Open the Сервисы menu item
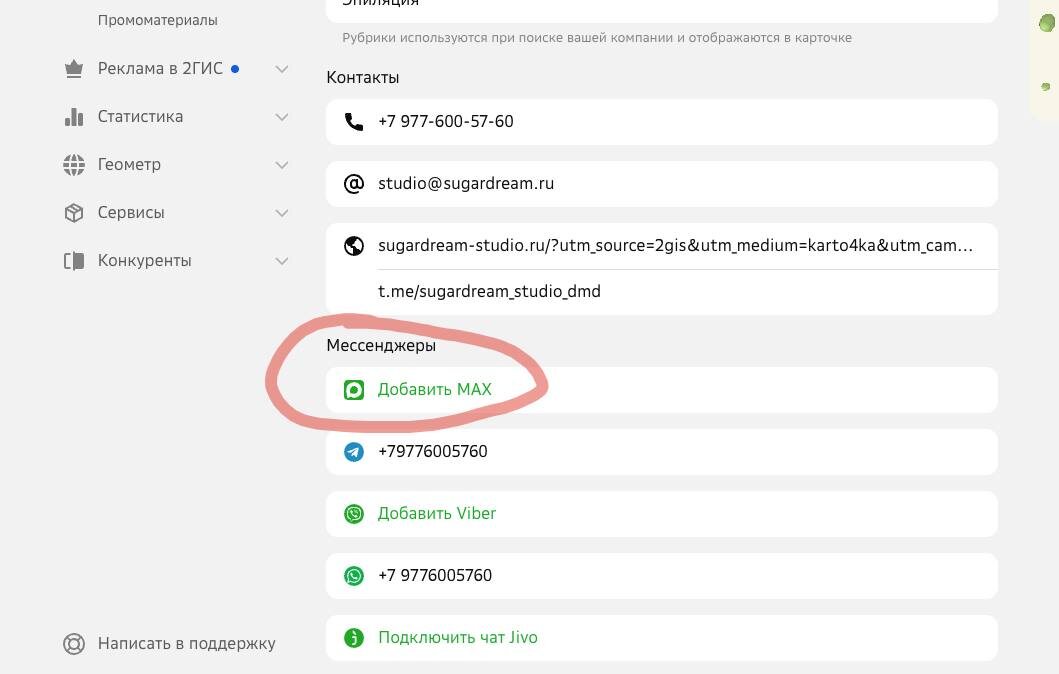The width and height of the screenshot is (1059, 674). pos(131,213)
